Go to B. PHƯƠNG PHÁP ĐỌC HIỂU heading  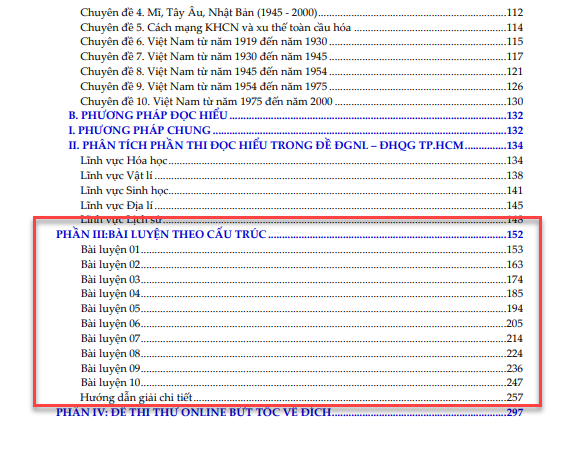296,115
